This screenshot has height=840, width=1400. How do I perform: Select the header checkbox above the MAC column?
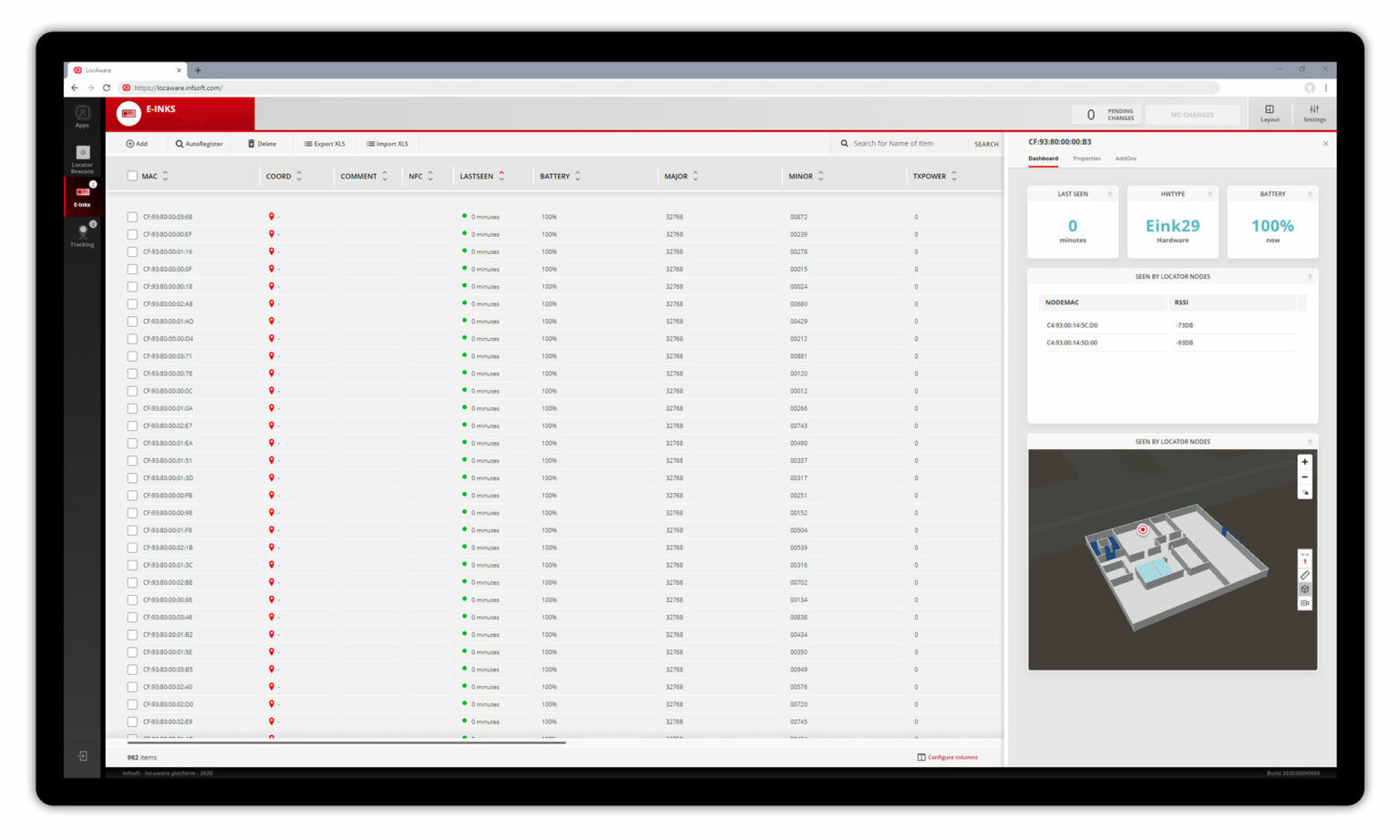(x=133, y=175)
